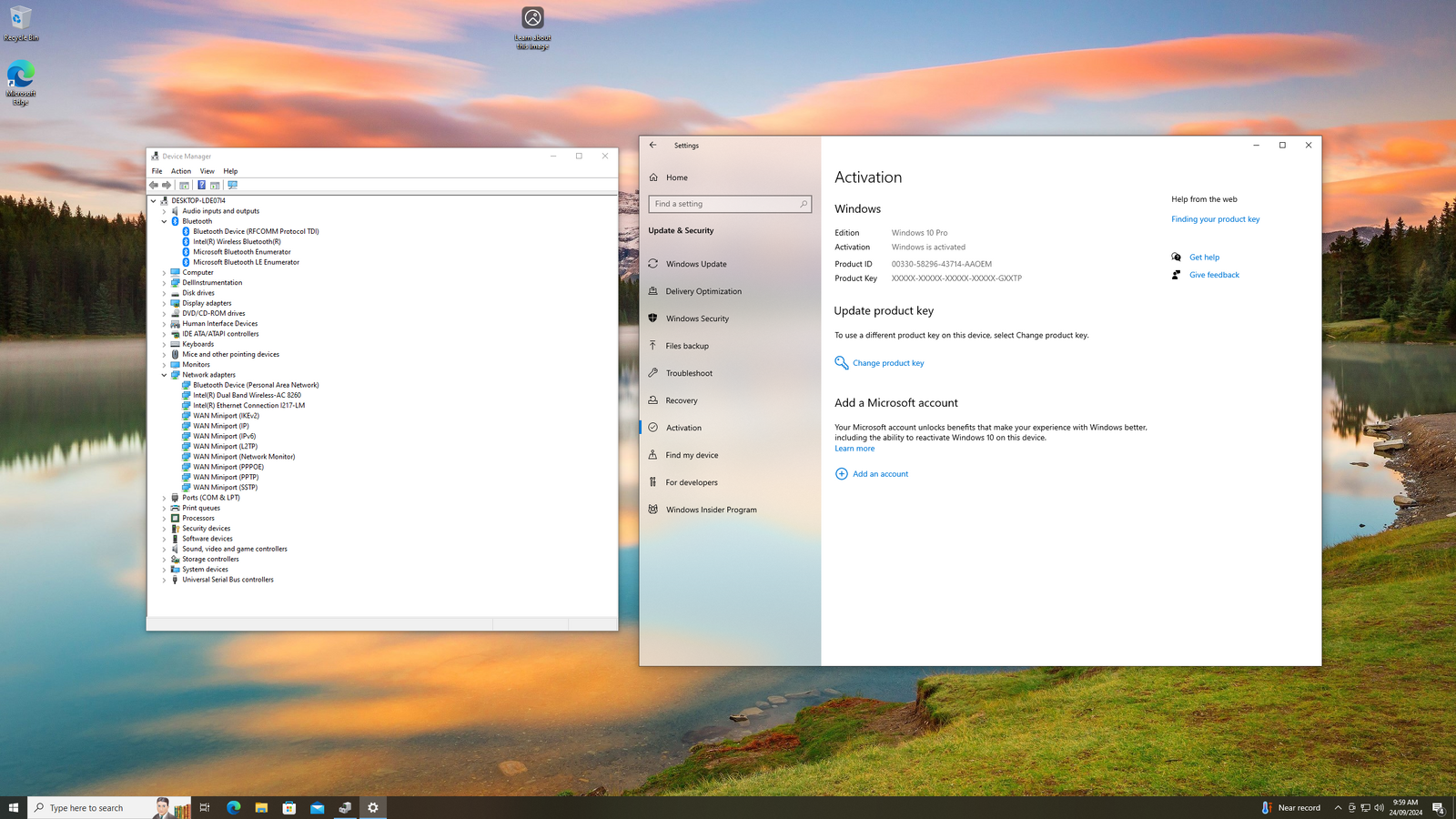Image resolution: width=1456 pixels, height=819 pixels.
Task: Select the DellInstrumentation category row
Action: click(212, 283)
